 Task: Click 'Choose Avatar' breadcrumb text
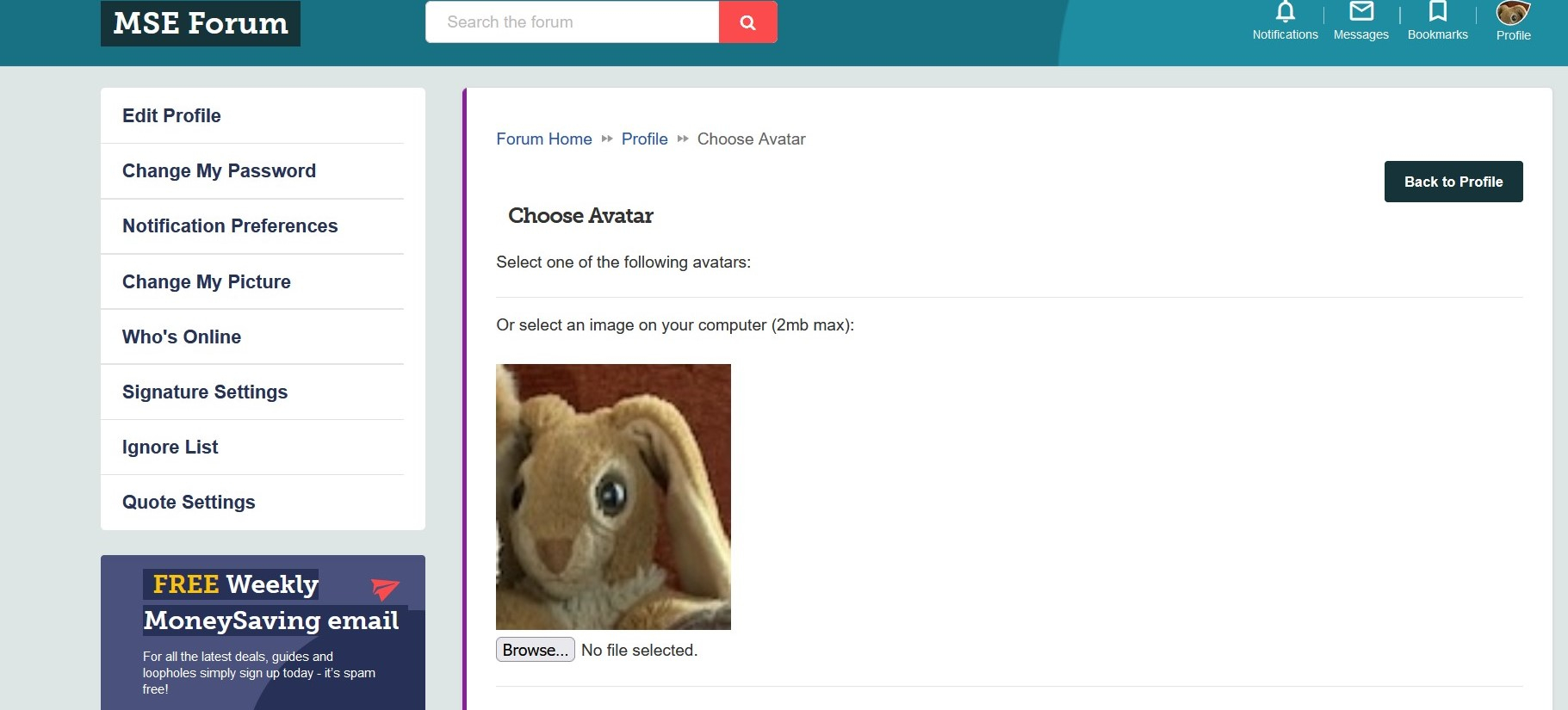751,139
